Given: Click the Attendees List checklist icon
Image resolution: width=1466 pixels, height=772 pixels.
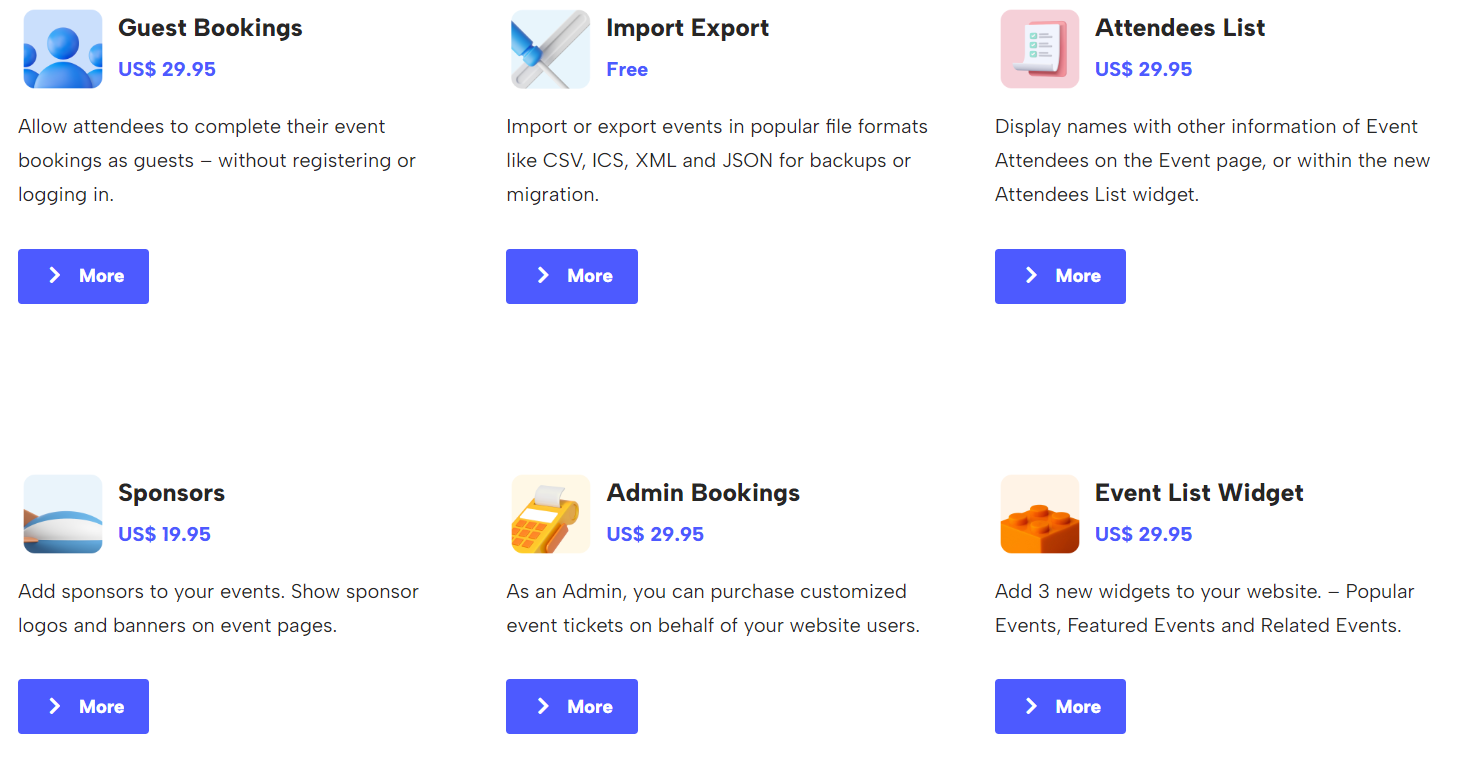Looking at the screenshot, I should (1039, 49).
